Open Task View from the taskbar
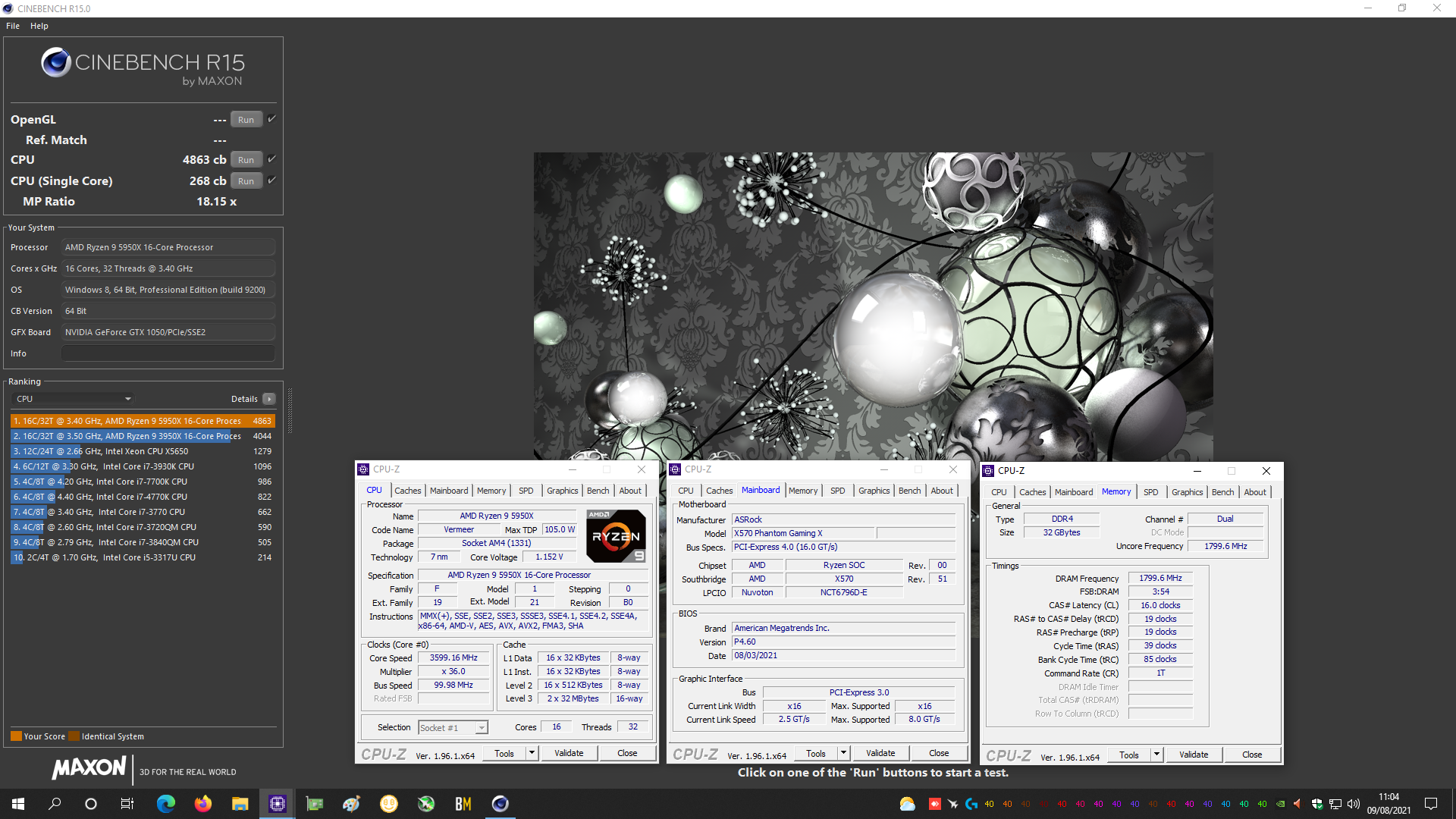Viewport: 1456px width, 819px height. (x=127, y=804)
